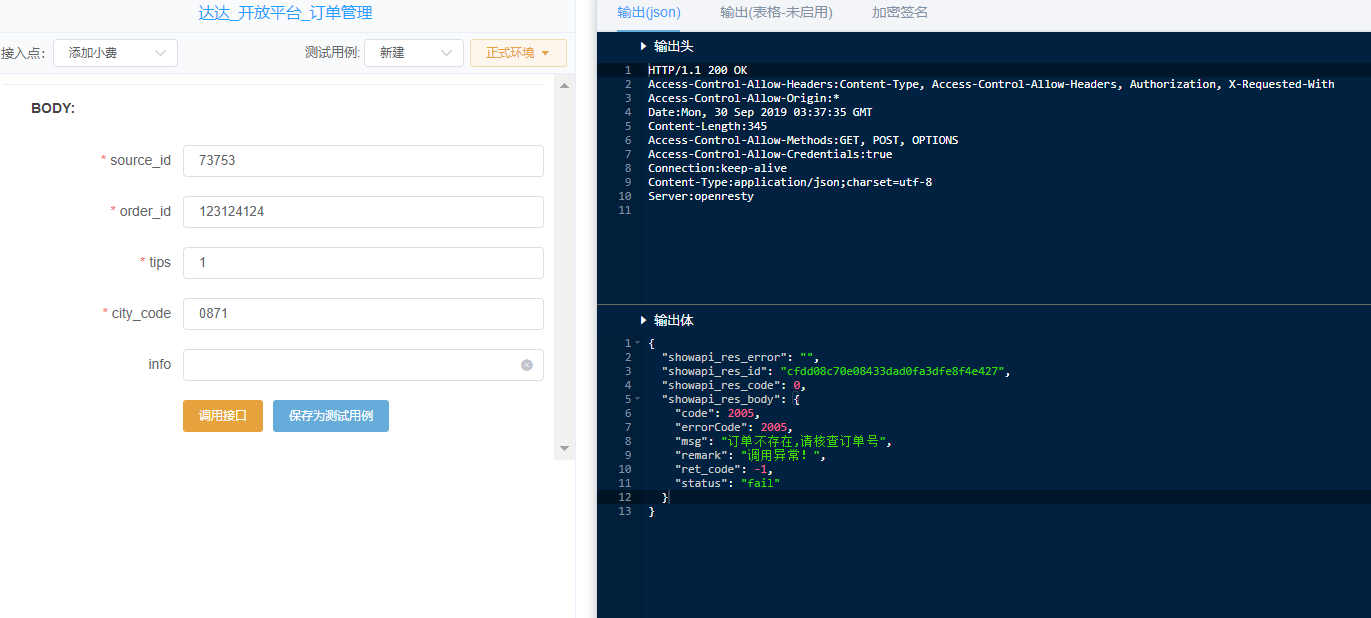Click the "remark" 调用异常 line
1371x618 pixels.
click(x=751, y=455)
